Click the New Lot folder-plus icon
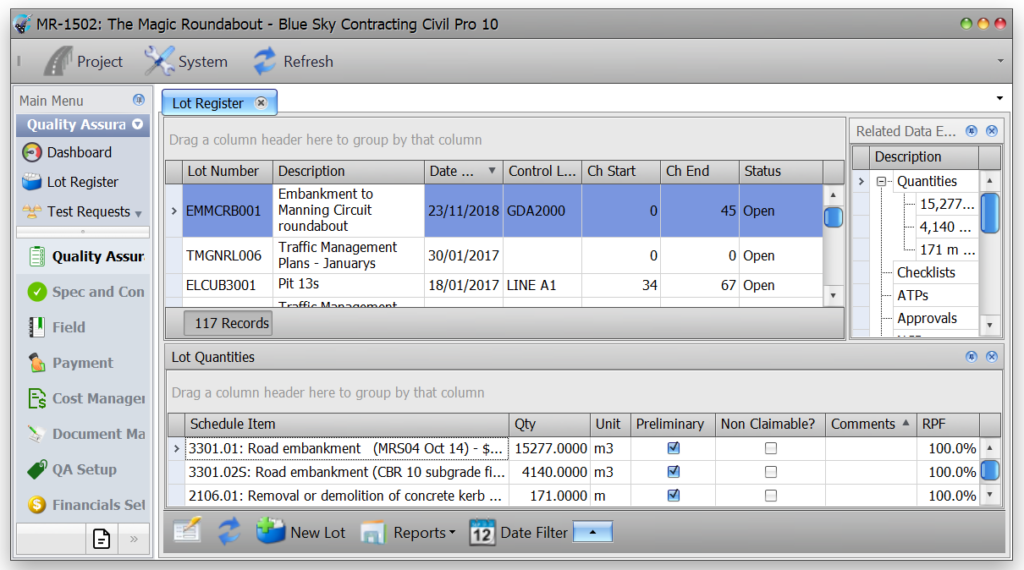This screenshot has width=1024, height=570. tap(270, 531)
